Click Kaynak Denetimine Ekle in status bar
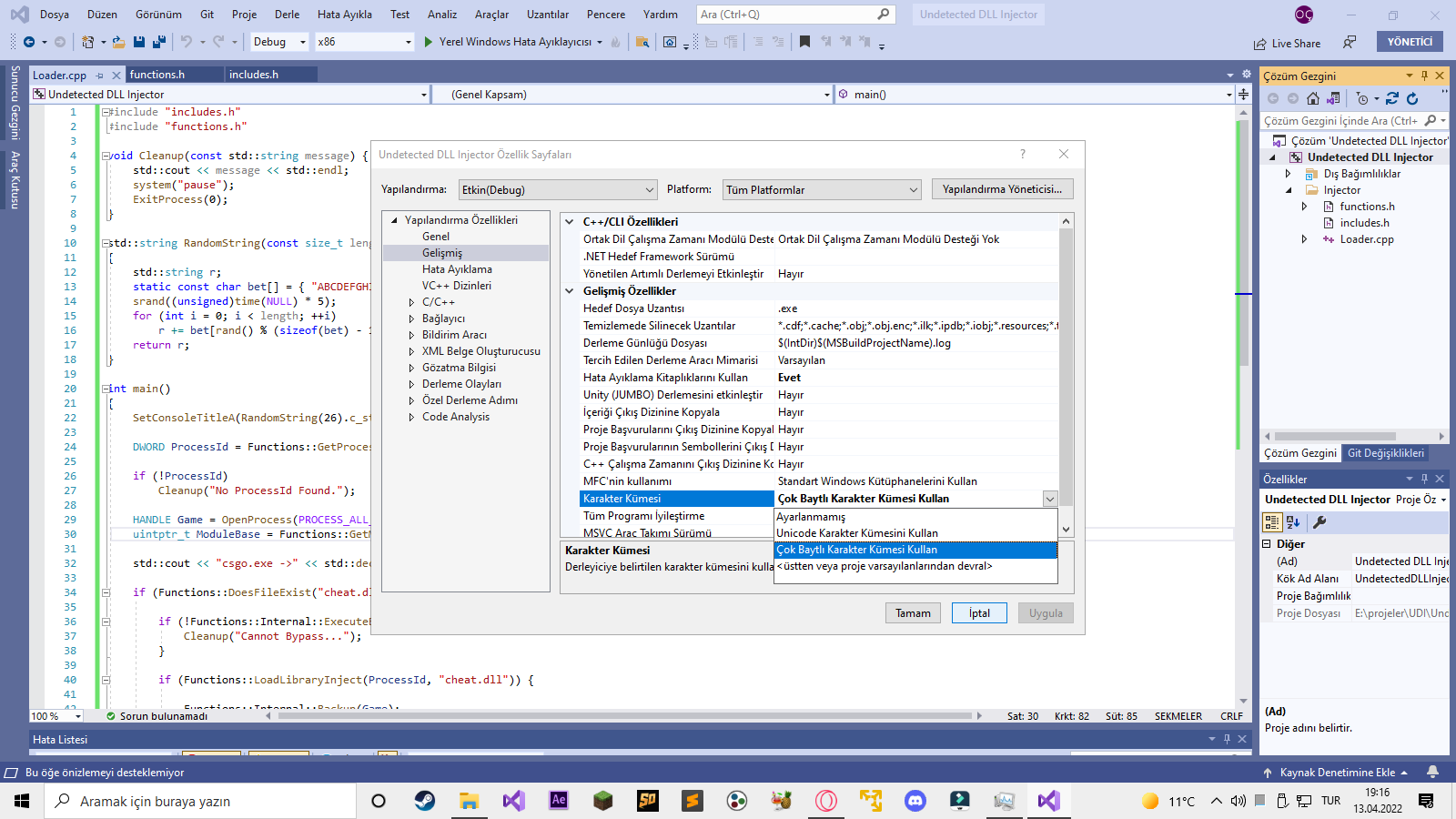The width and height of the screenshot is (1456, 819). [1336, 773]
